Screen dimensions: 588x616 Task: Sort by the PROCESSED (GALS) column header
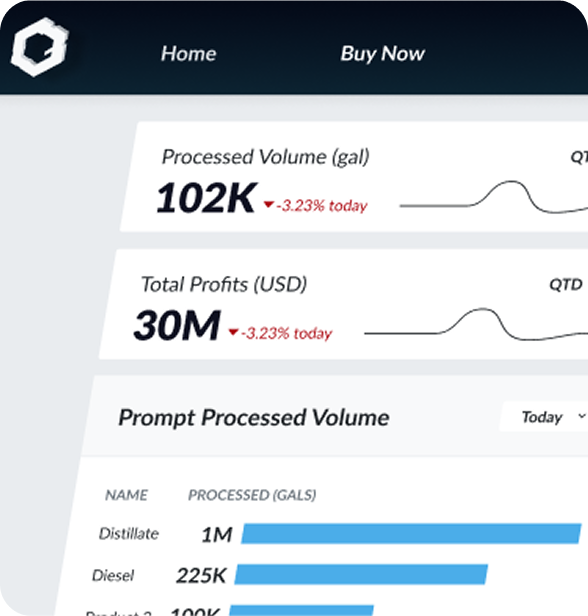click(252, 495)
